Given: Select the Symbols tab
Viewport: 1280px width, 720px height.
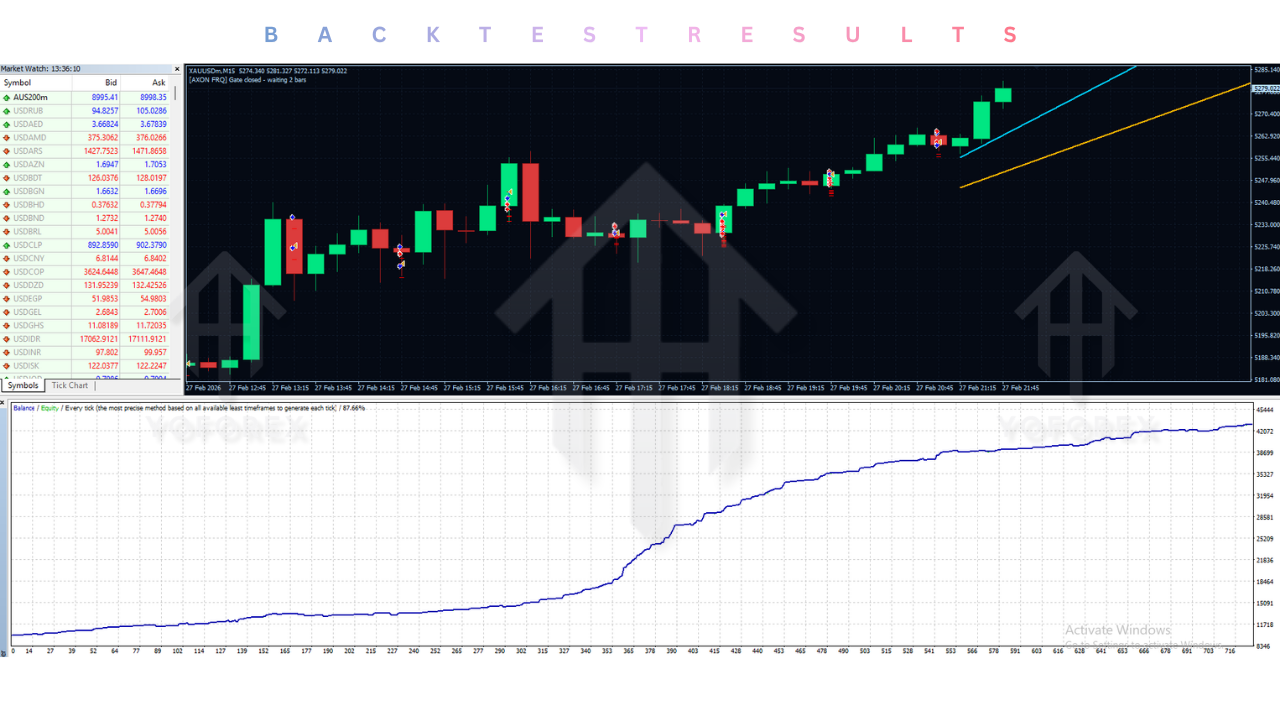Looking at the screenshot, I should [x=22, y=386].
